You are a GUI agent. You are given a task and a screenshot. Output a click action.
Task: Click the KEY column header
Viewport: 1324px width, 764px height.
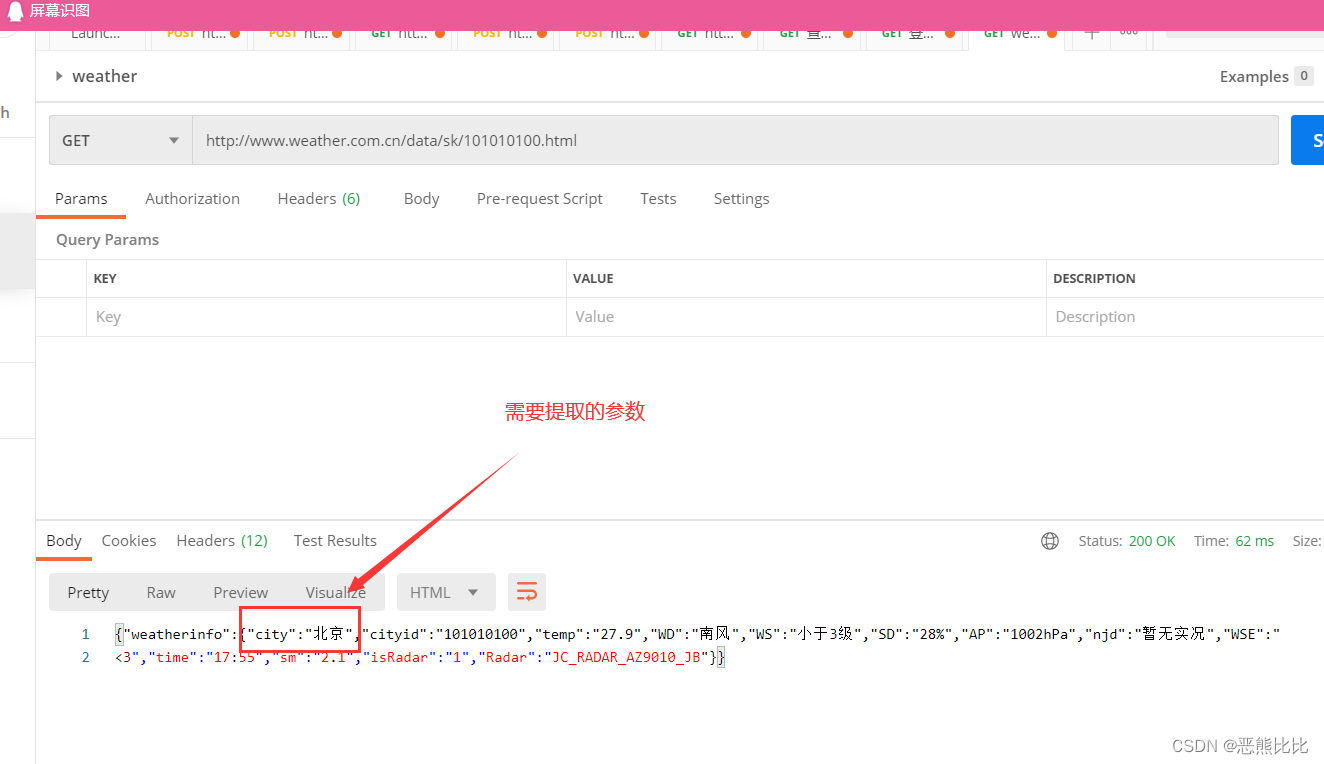coord(105,278)
